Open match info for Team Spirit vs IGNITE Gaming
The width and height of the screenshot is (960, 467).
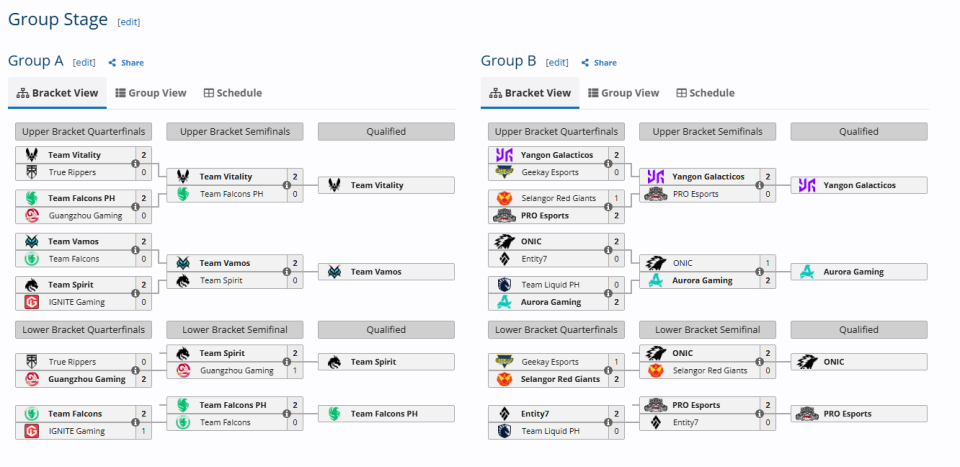click(136, 293)
